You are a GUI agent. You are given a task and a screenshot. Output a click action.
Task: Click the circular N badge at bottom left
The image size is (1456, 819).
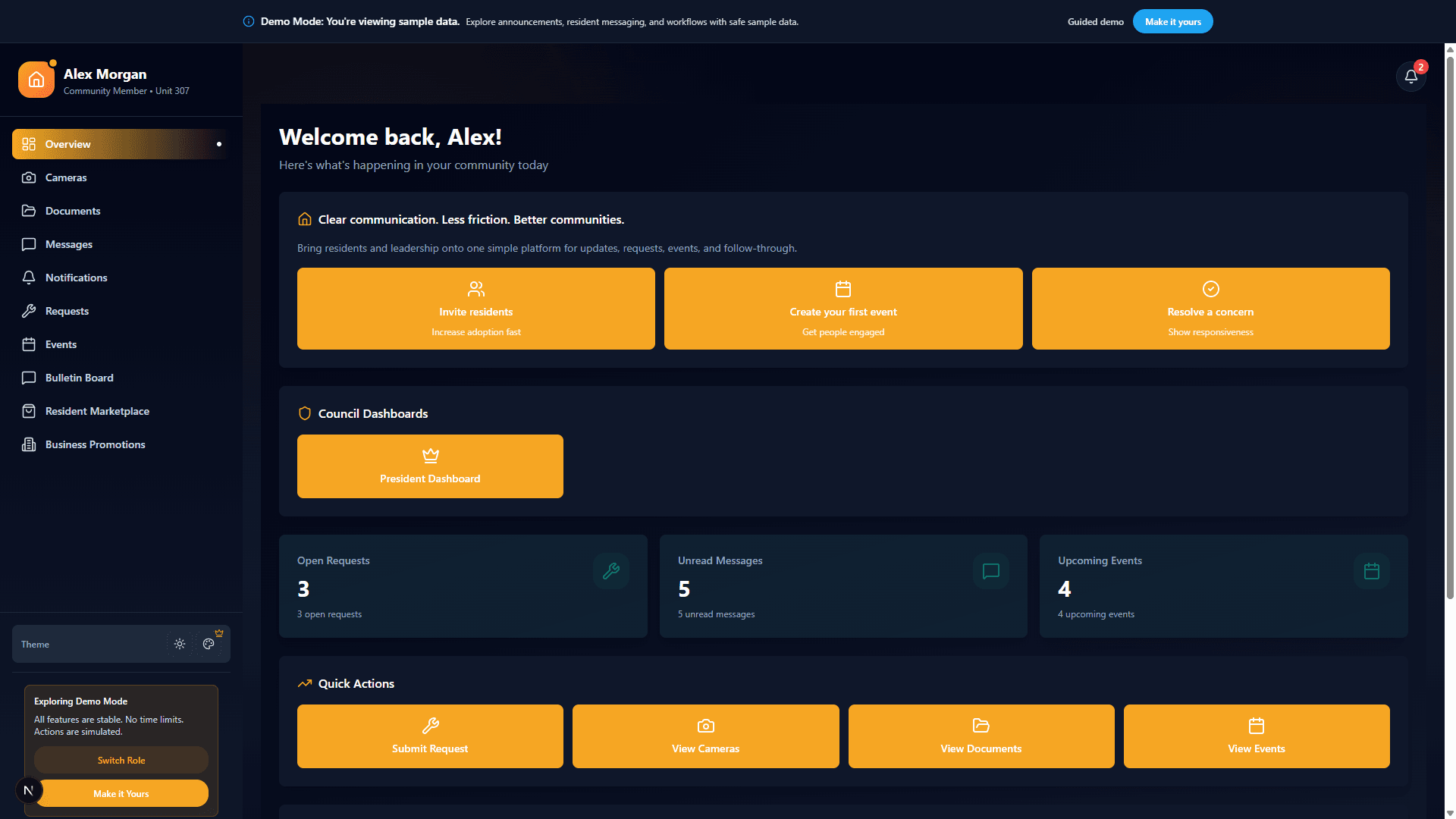click(x=28, y=790)
